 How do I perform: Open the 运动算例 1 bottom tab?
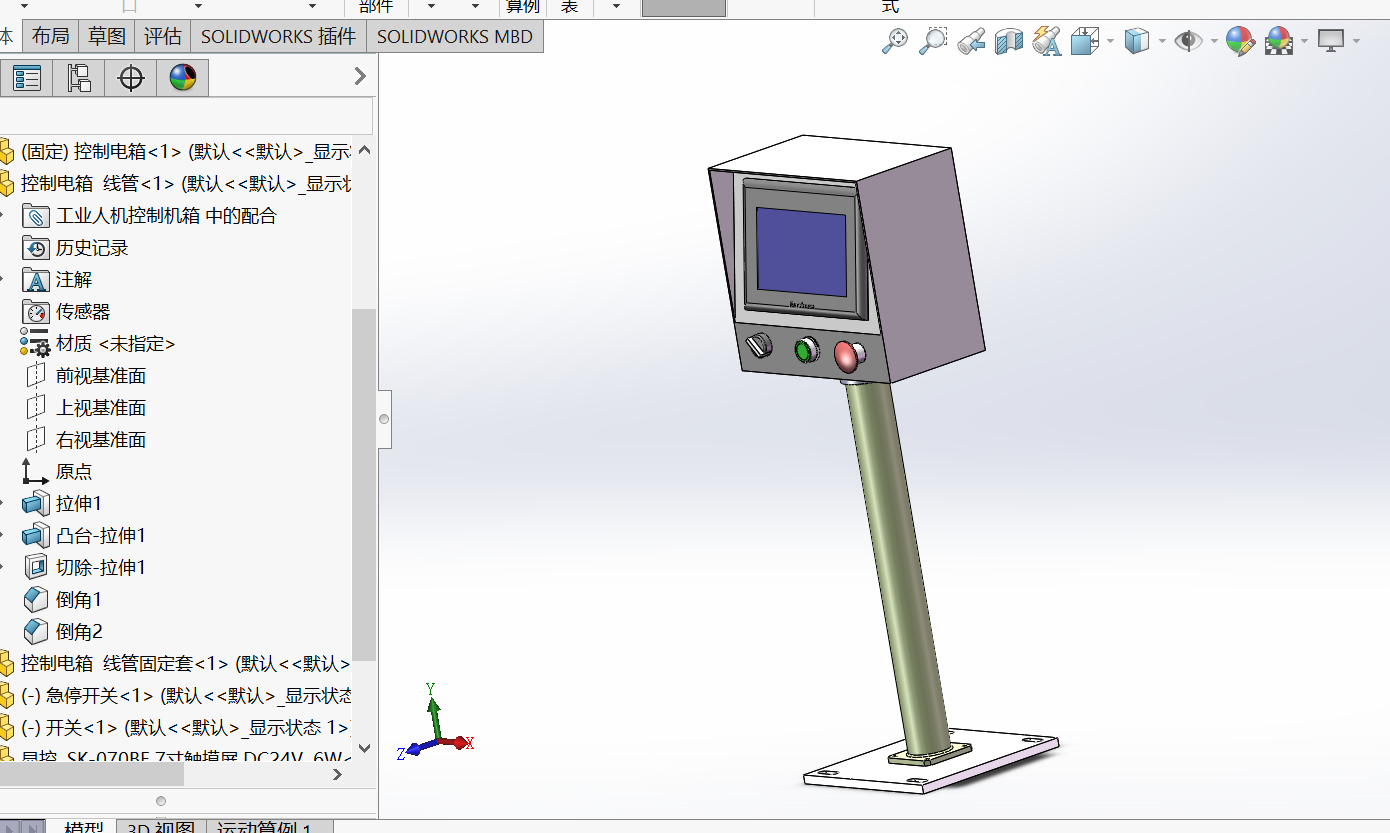click(269, 827)
